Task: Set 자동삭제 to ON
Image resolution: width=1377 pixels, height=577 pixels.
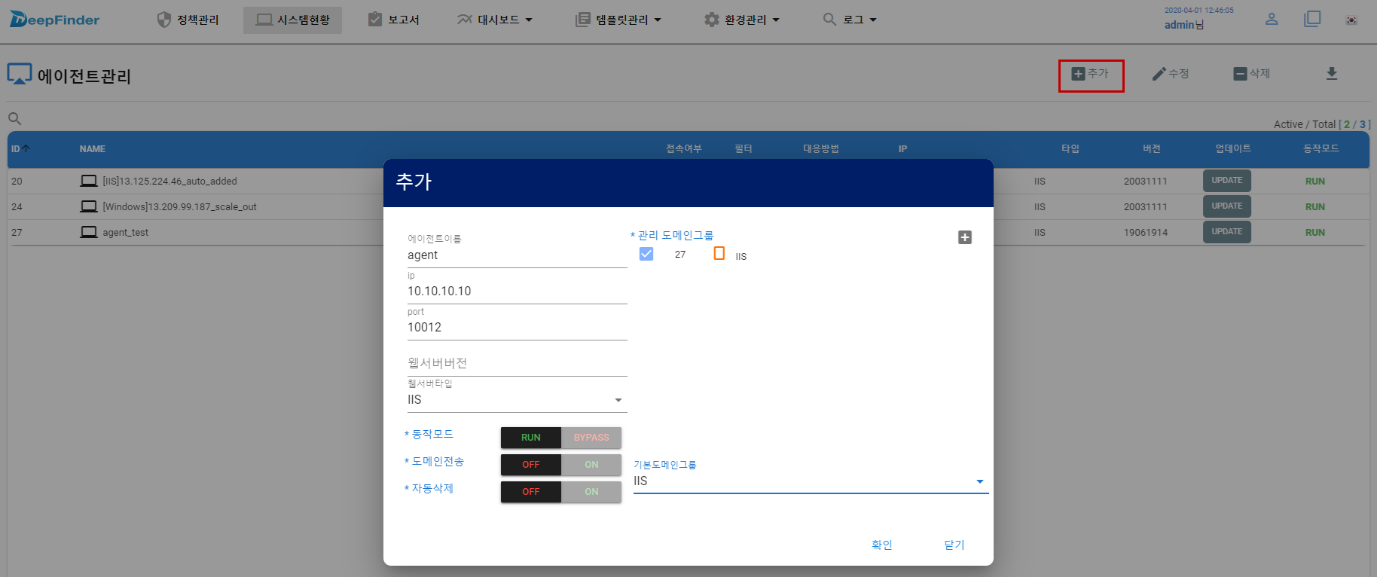Action: (x=591, y=492)
